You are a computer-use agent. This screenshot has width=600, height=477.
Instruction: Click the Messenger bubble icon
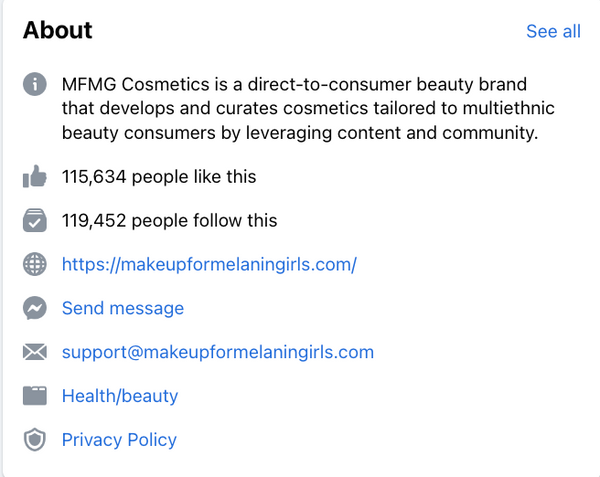click(x=35, y=308)
